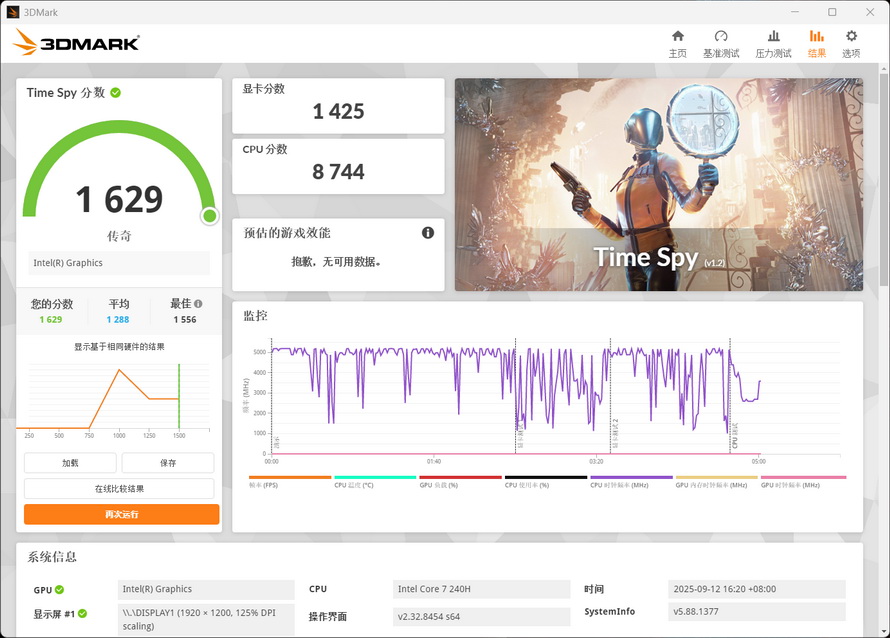The height and width of the screenshot is (638, 890).
Task: Click the info icon beside 预估的游戏效能
Action: (x=428, y=232)
